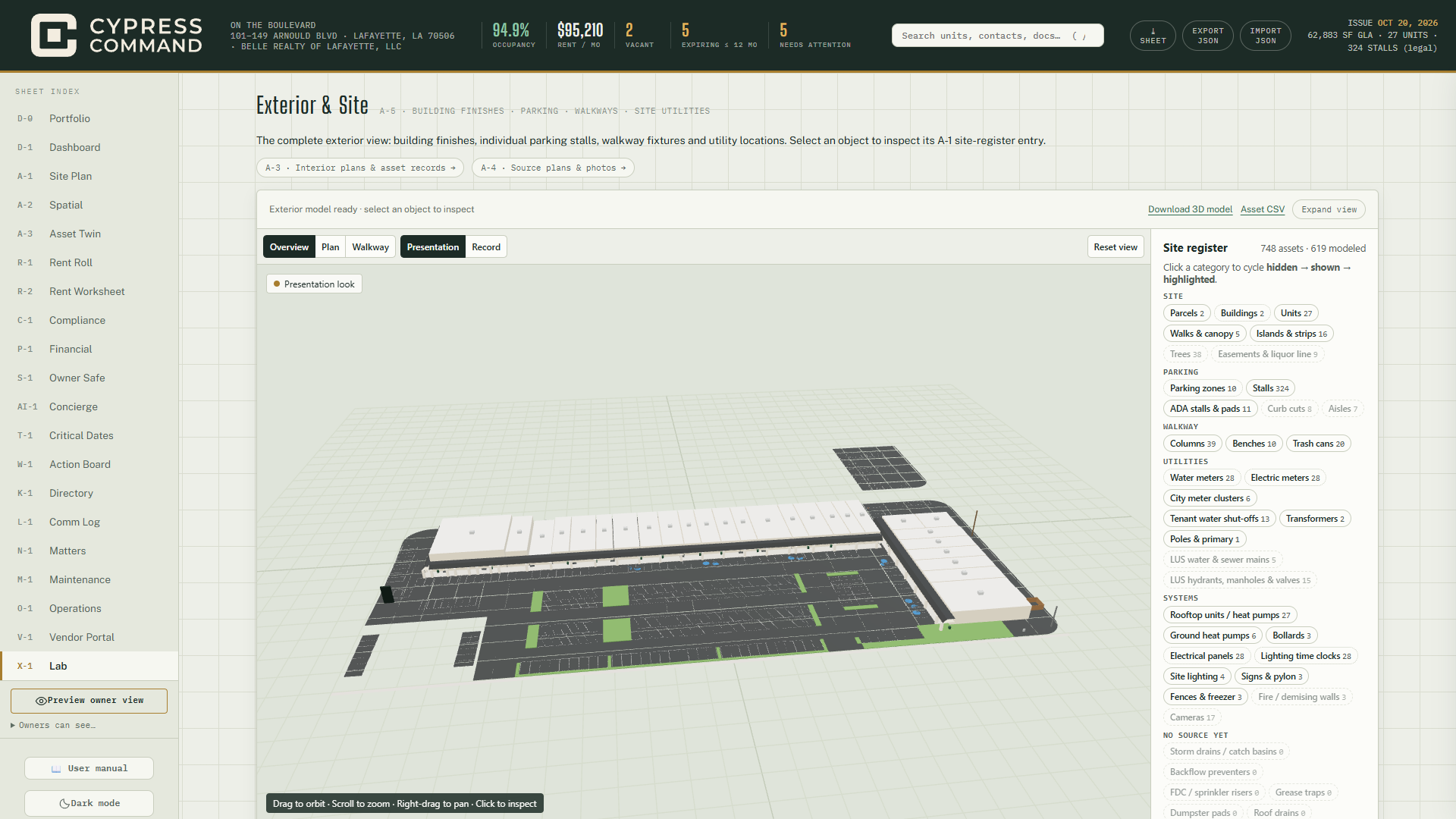1456x819 pixels.
Task: Toggle Trees category chip
Action: point(1185,354)
